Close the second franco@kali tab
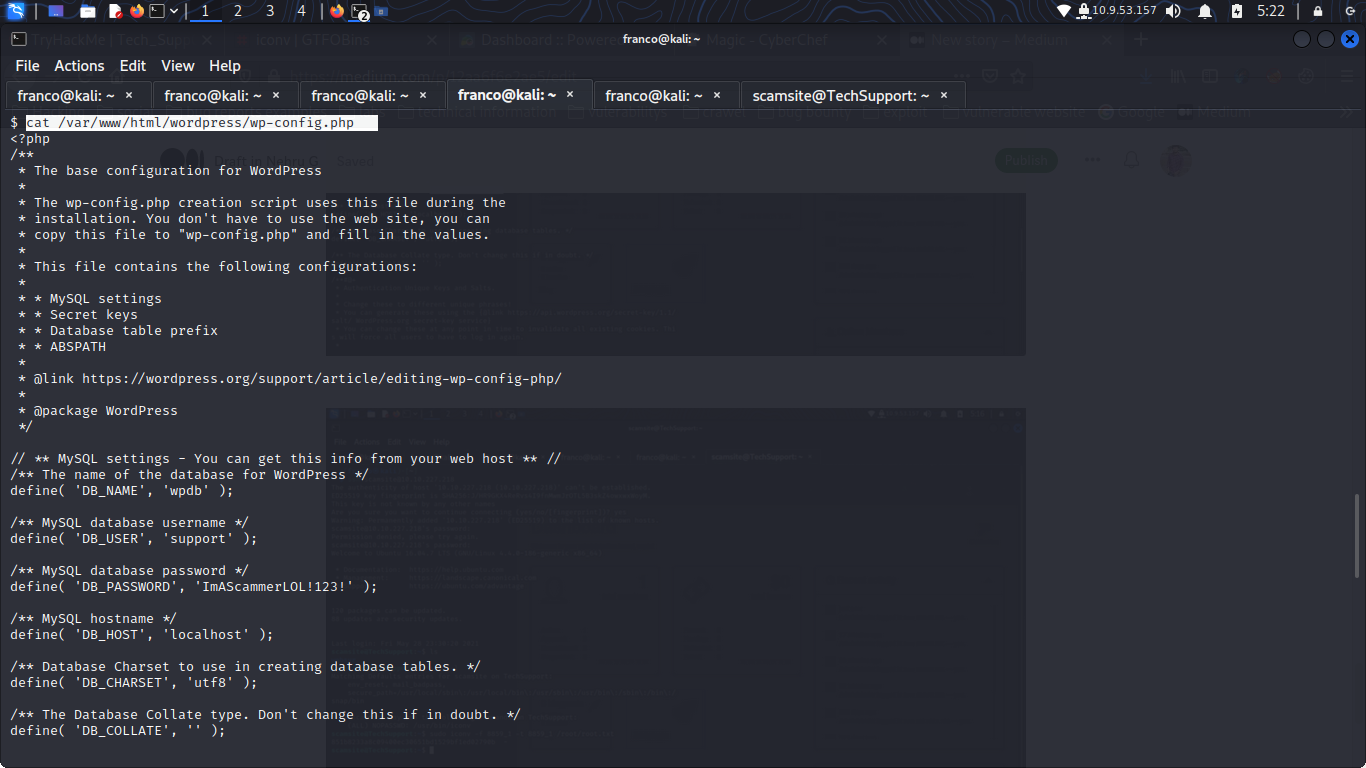This screenshot has width=1366, height=768. 277,95
